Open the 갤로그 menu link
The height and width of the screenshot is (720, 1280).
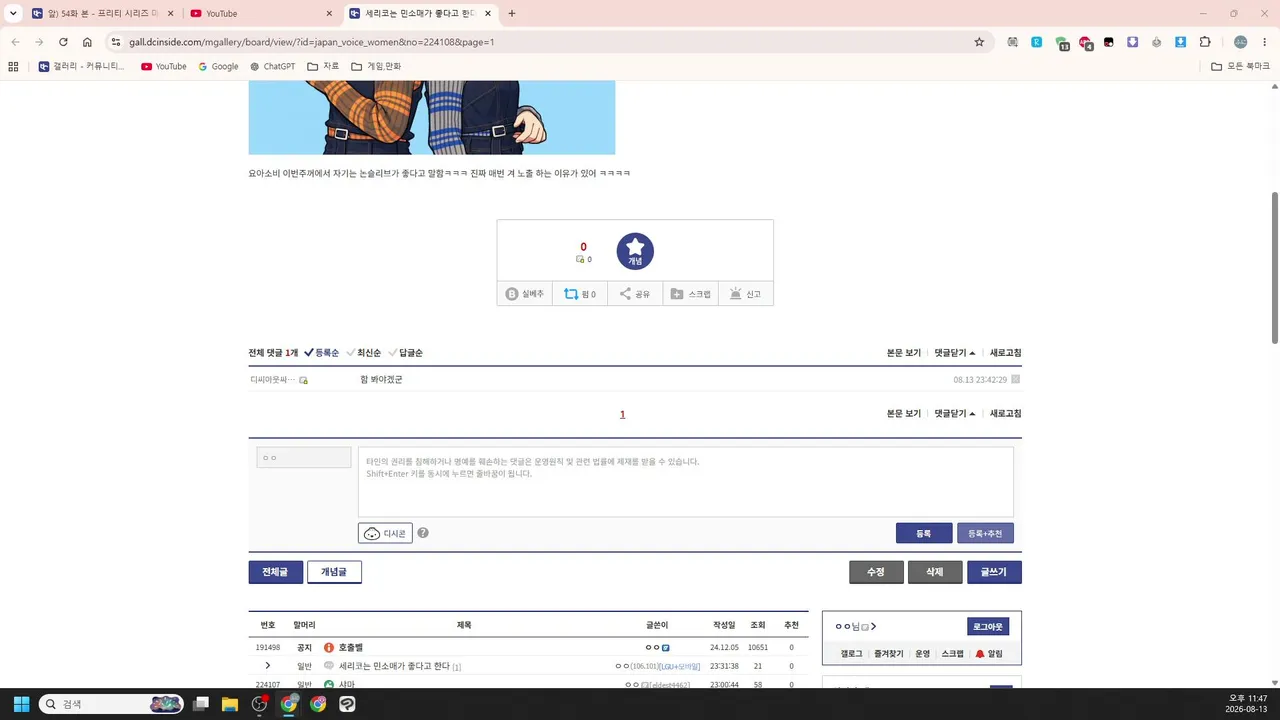click(851, 654)
